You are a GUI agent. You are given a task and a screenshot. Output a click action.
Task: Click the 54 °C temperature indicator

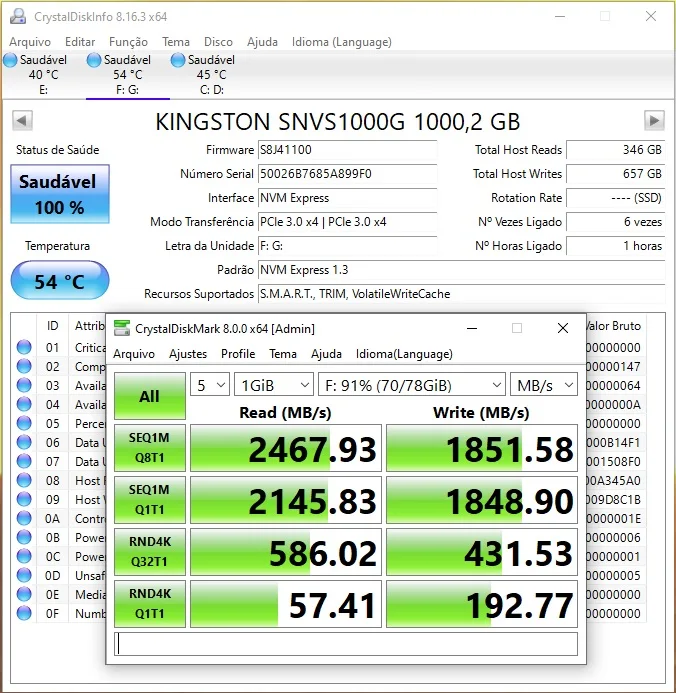[60, 280]
